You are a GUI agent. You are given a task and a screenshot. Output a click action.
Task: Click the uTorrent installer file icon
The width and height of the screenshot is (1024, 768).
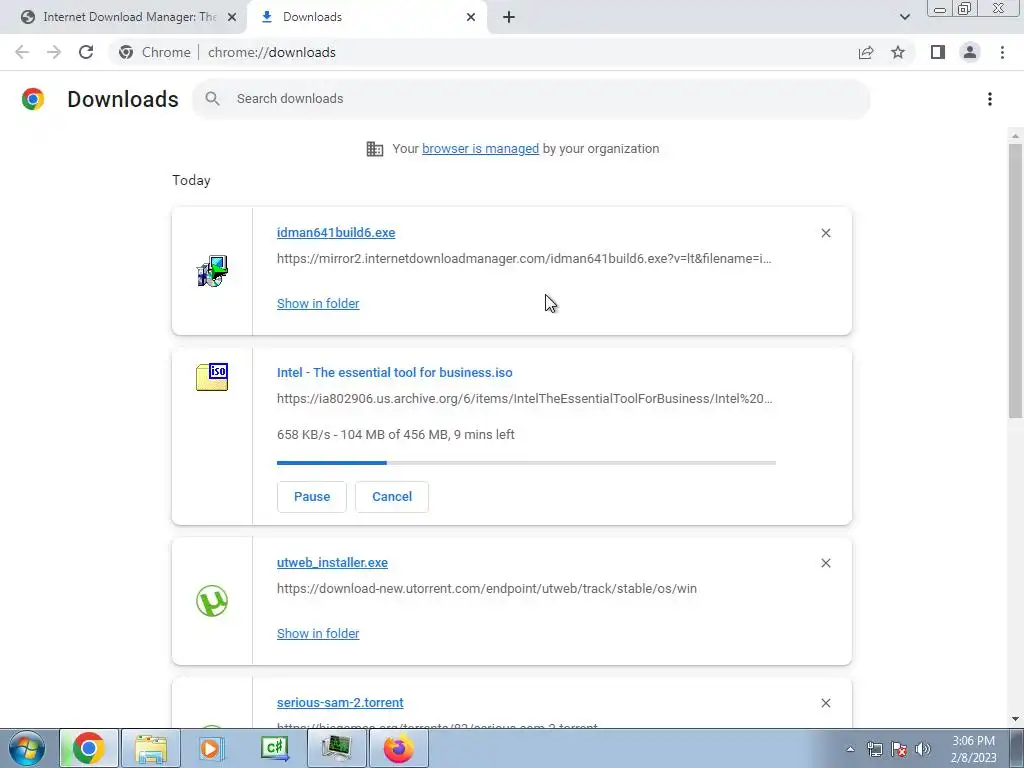point(212,601)
